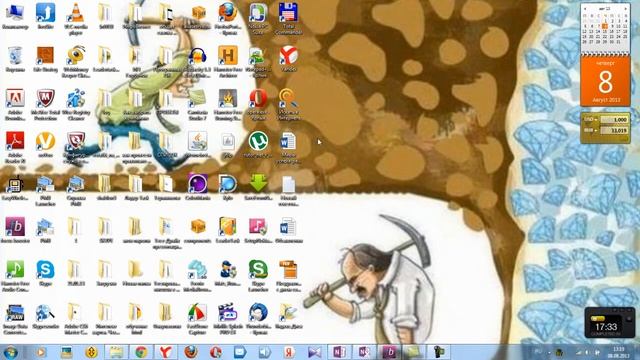Launch the green download-arrow shortcut
The image size is (640, 360).
coord(258,187)
